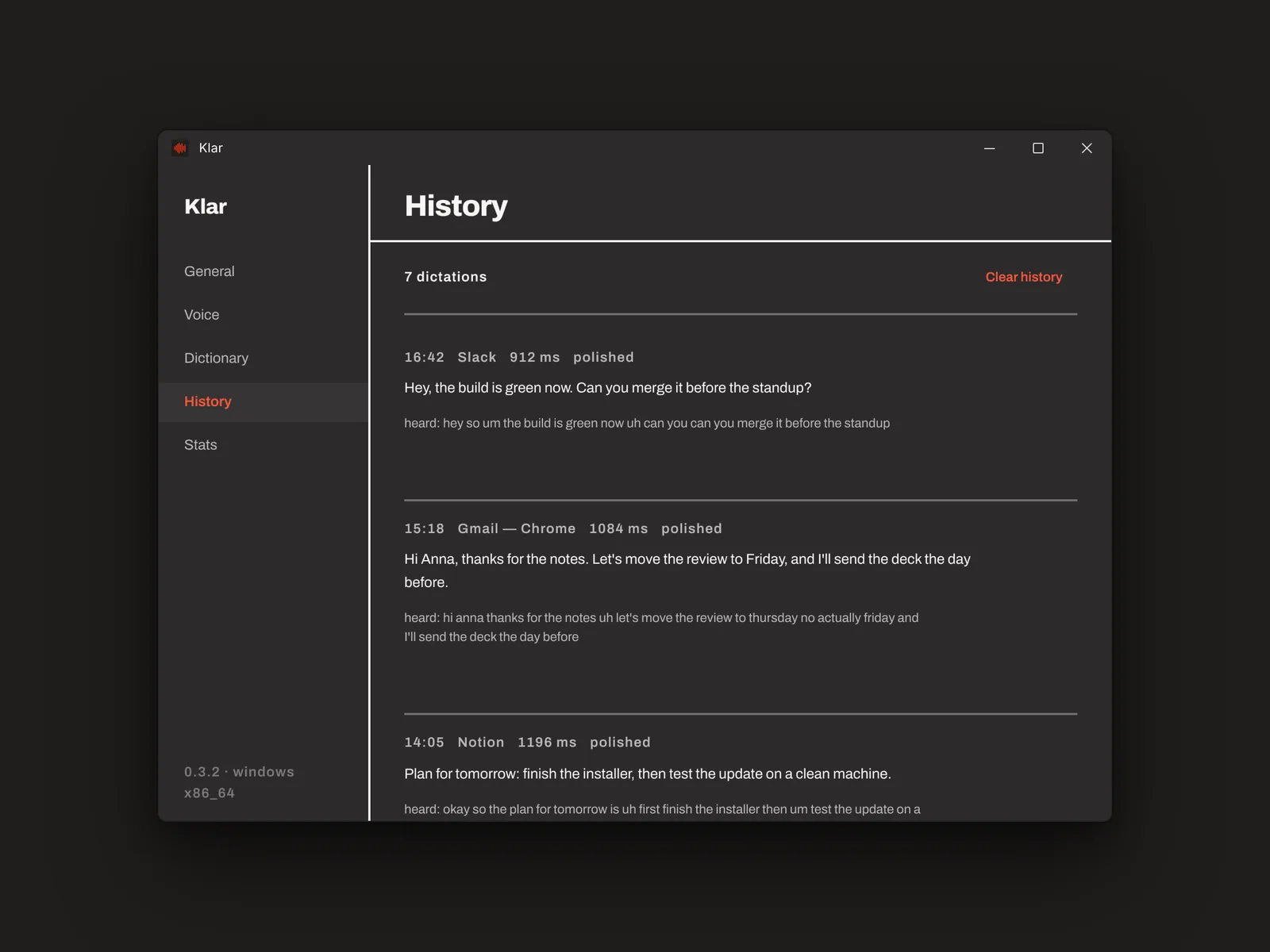Viewport: 1270px width, 952px height.
Task: Select the 'Plan for tomorrow' dictation text
Action: pos(648,774)
